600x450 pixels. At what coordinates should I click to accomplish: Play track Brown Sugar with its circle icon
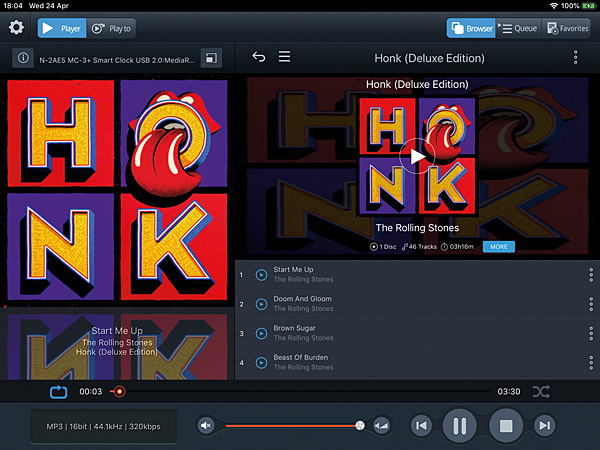[261, 333]
